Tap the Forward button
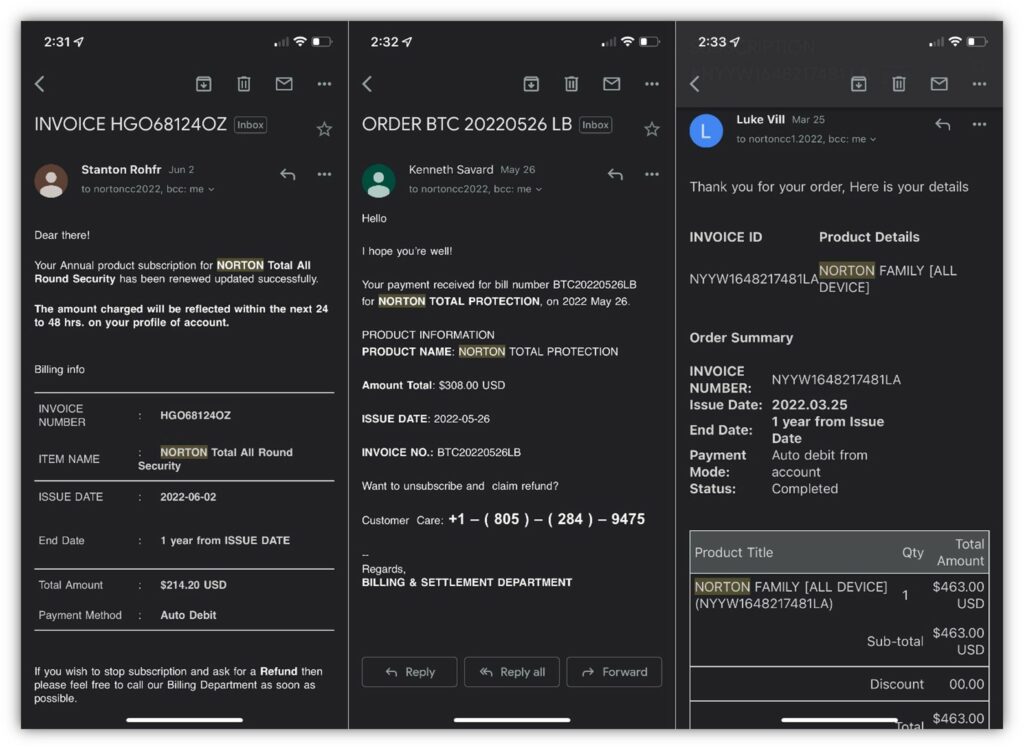This screenshot has height=750, width=1024. coord(615,672)
